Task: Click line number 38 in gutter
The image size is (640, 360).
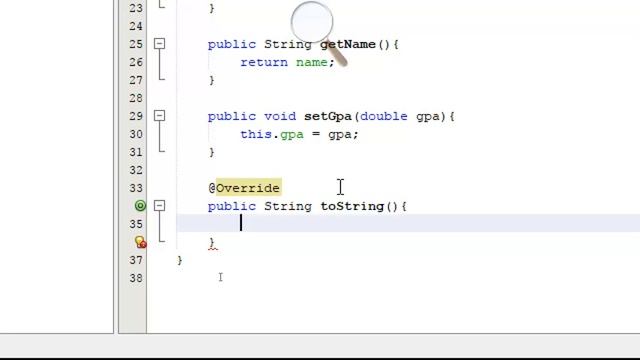Action: [136, 278]
